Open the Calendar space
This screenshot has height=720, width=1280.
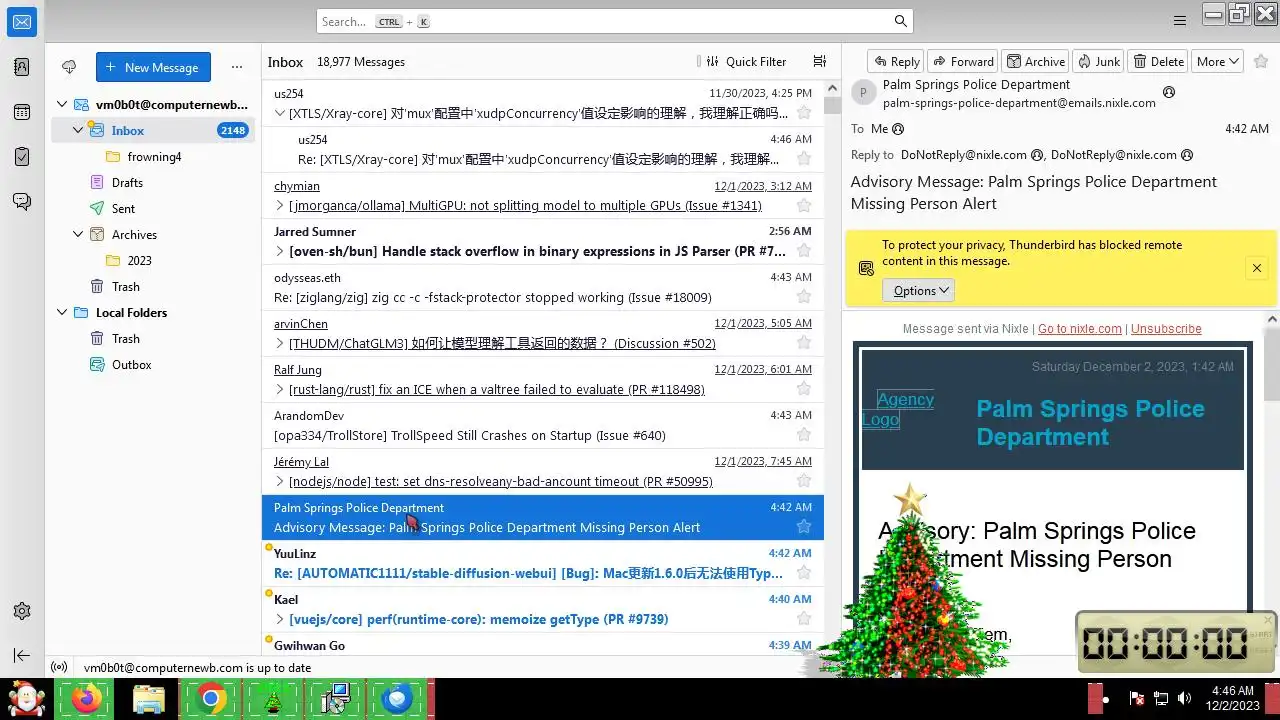click(22, 112)
